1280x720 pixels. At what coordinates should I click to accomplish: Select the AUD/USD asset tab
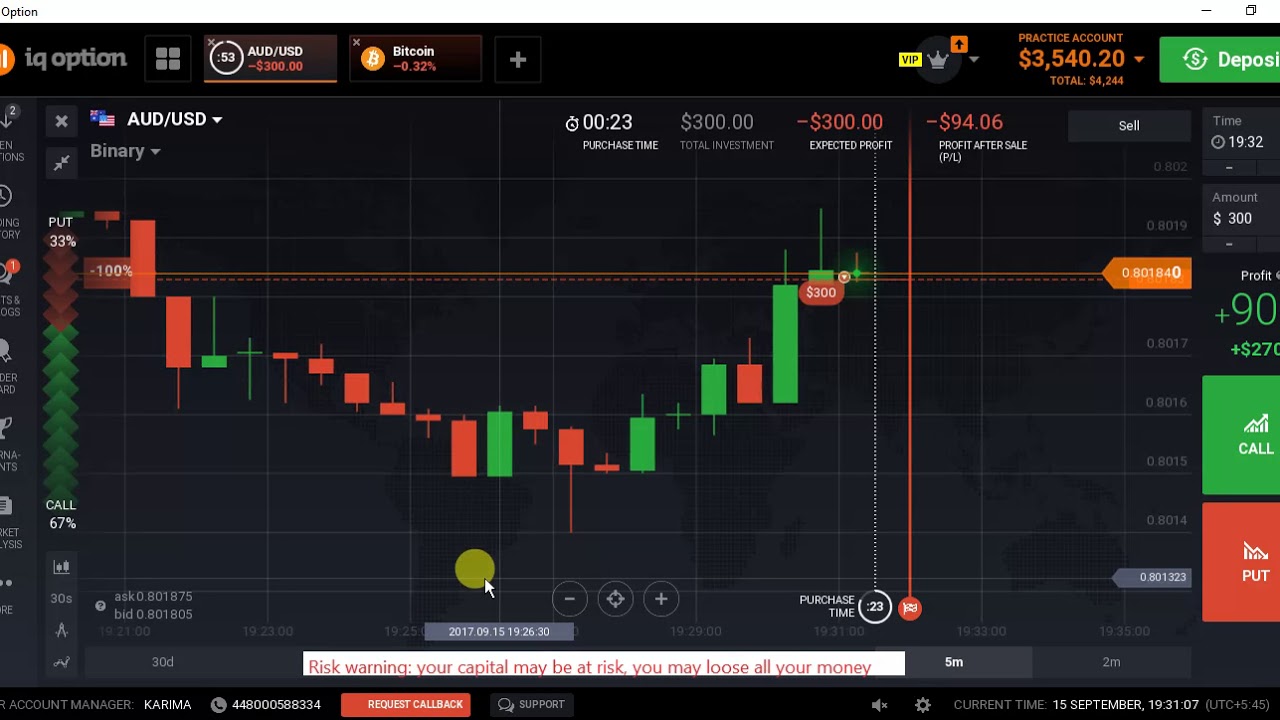pos(270,59)
